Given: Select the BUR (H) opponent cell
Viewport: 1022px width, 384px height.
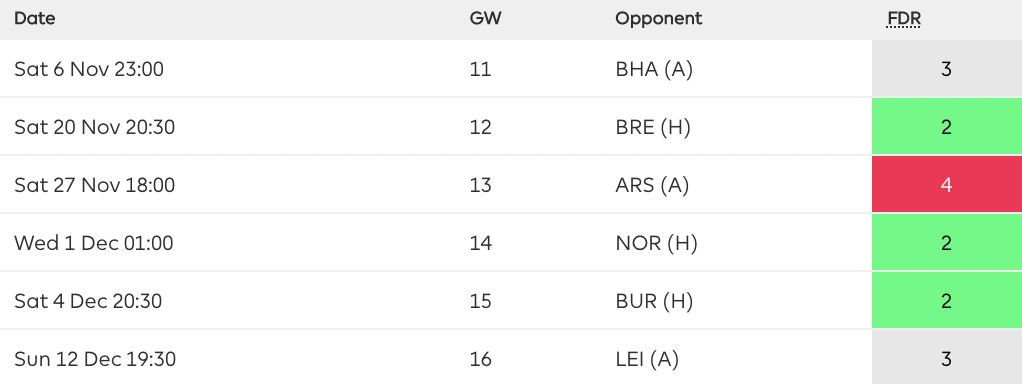Looking at the screenshot, I should [x=654, y=301].
